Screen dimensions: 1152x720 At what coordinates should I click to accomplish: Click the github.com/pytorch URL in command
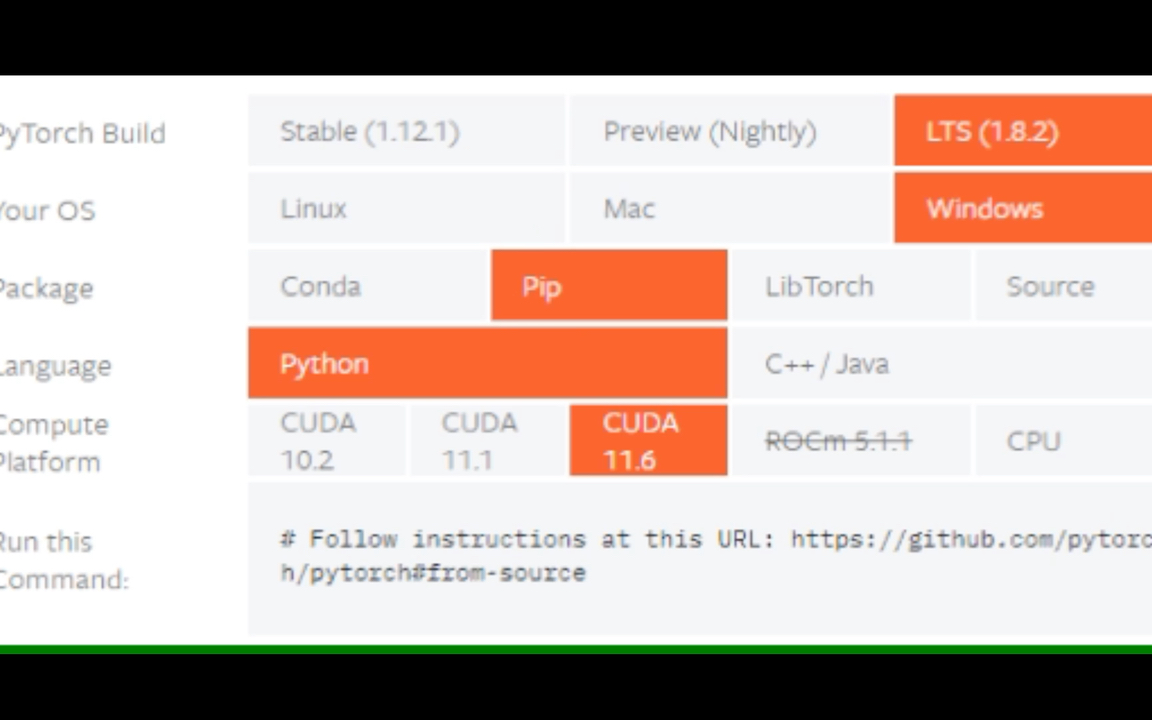tap(971, 539)
